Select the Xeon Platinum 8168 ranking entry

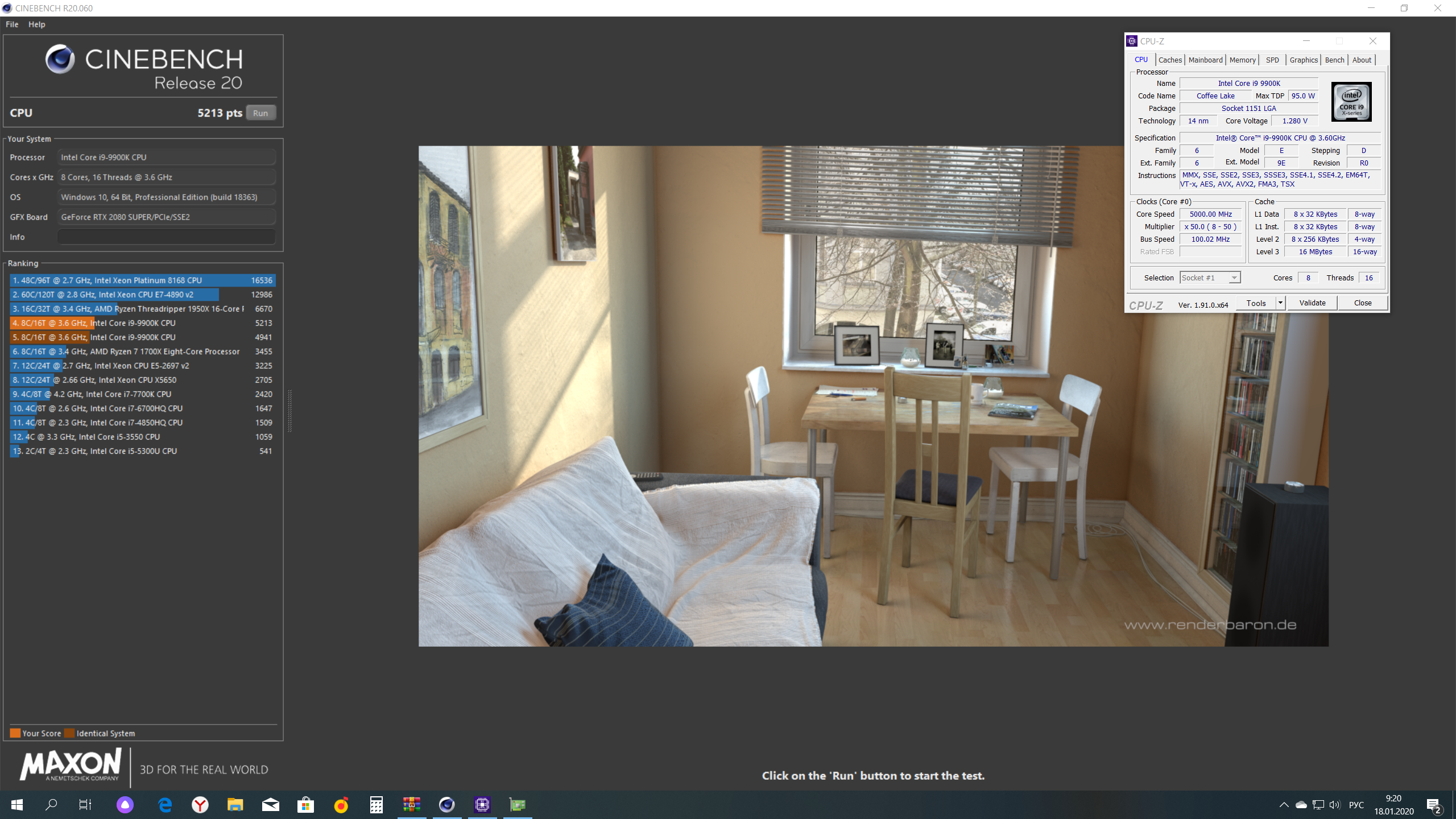[x=142, y=280]
